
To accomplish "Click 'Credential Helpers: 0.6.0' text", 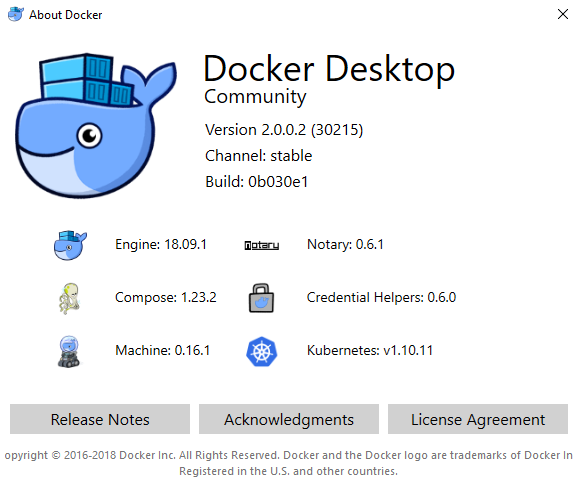I will [x=381, y=297].
